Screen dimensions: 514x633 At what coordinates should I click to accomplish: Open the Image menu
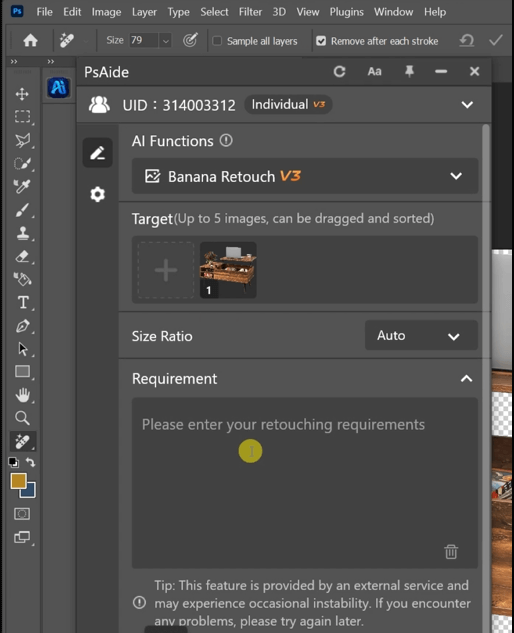[106, 12]
